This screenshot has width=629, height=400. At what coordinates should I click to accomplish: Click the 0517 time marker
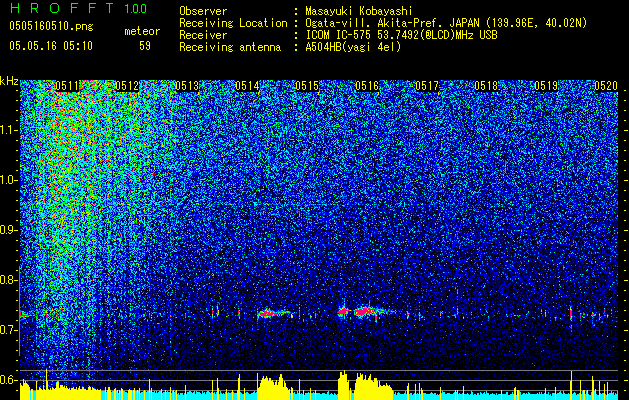point(427,86)
